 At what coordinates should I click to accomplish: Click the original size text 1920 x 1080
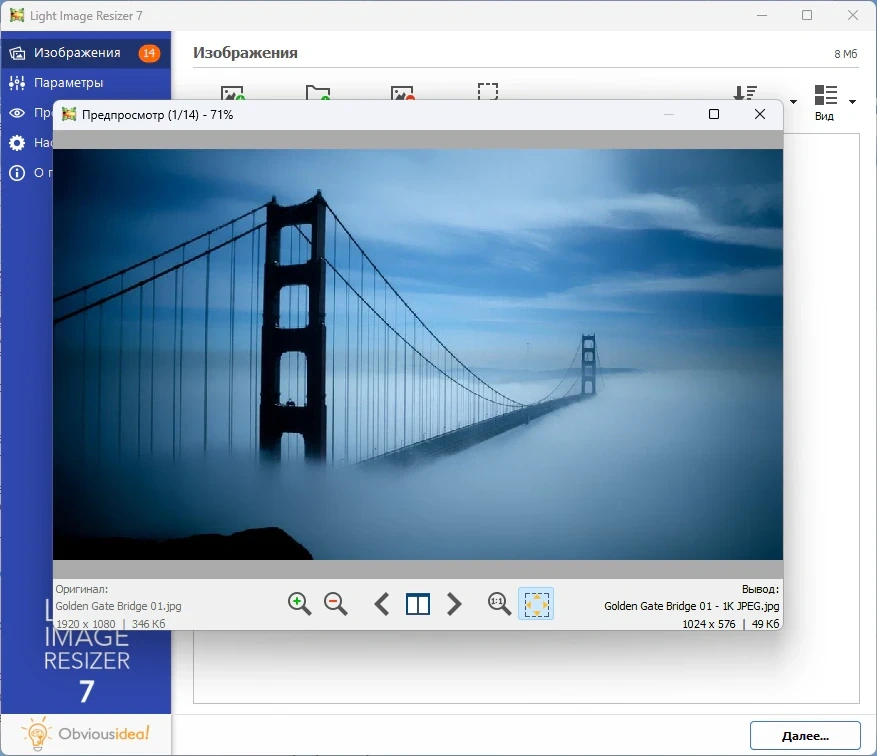(86, 623)
